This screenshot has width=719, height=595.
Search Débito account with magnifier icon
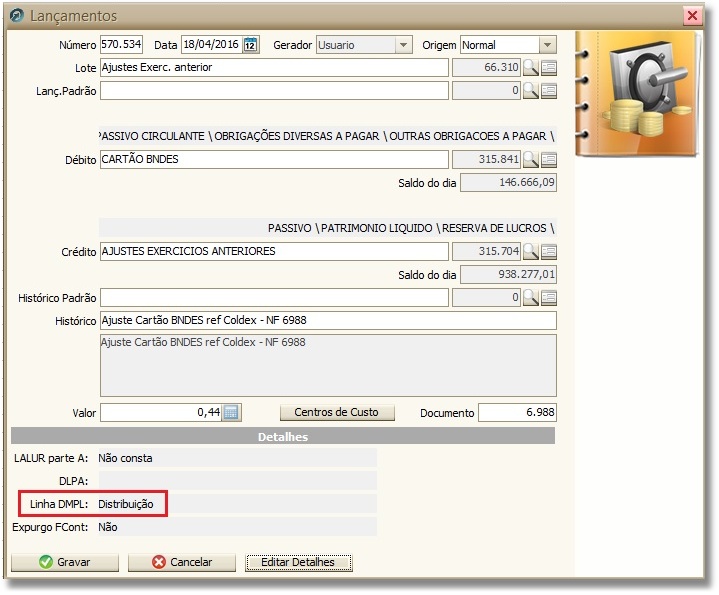pyautogui.click(x=531, y=160)
